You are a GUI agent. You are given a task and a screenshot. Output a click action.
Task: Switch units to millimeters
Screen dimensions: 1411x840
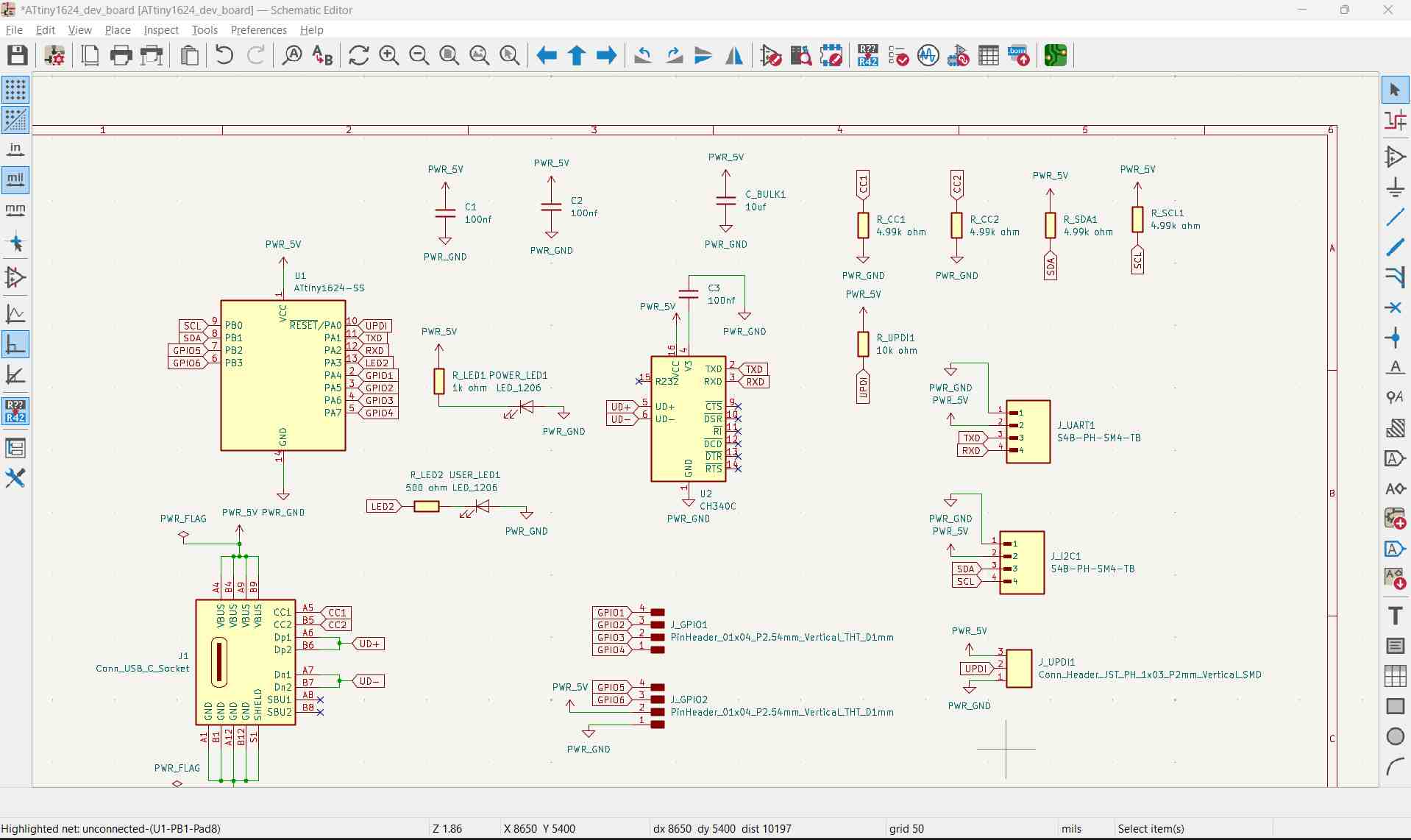15,210
